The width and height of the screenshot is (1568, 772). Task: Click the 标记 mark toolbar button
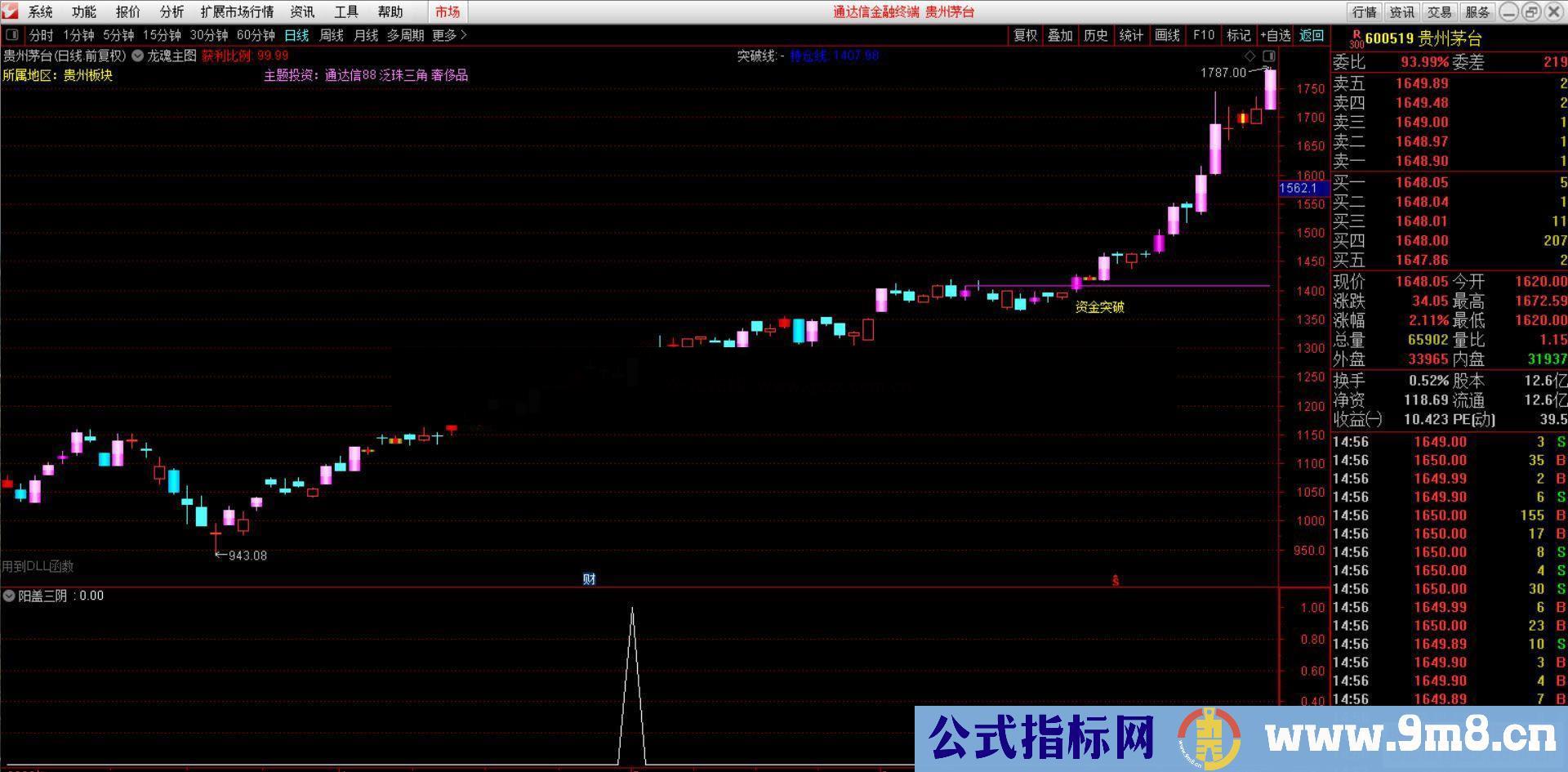pos(1239,35)
